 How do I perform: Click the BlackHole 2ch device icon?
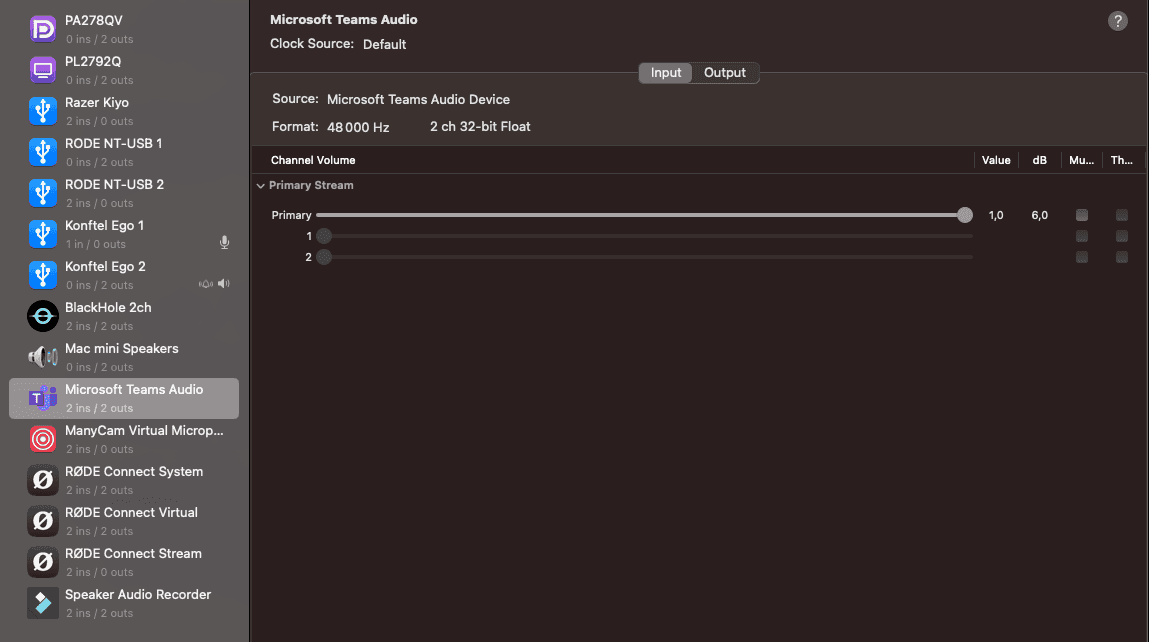click(x=43, y=316)
